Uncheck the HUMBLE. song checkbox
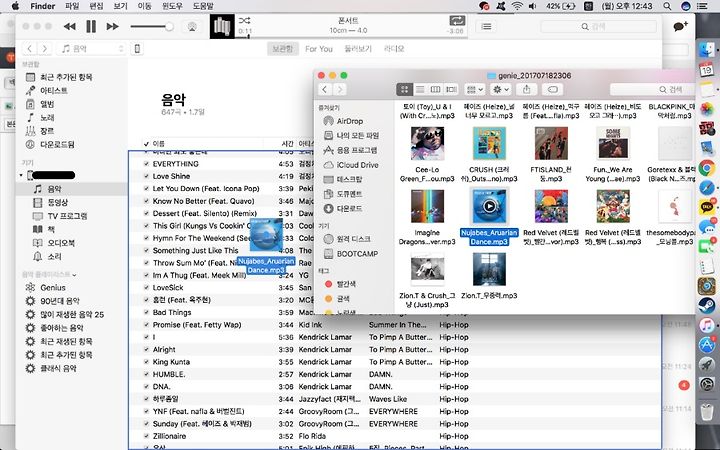 pyautogui.click(x=146, y=374)
